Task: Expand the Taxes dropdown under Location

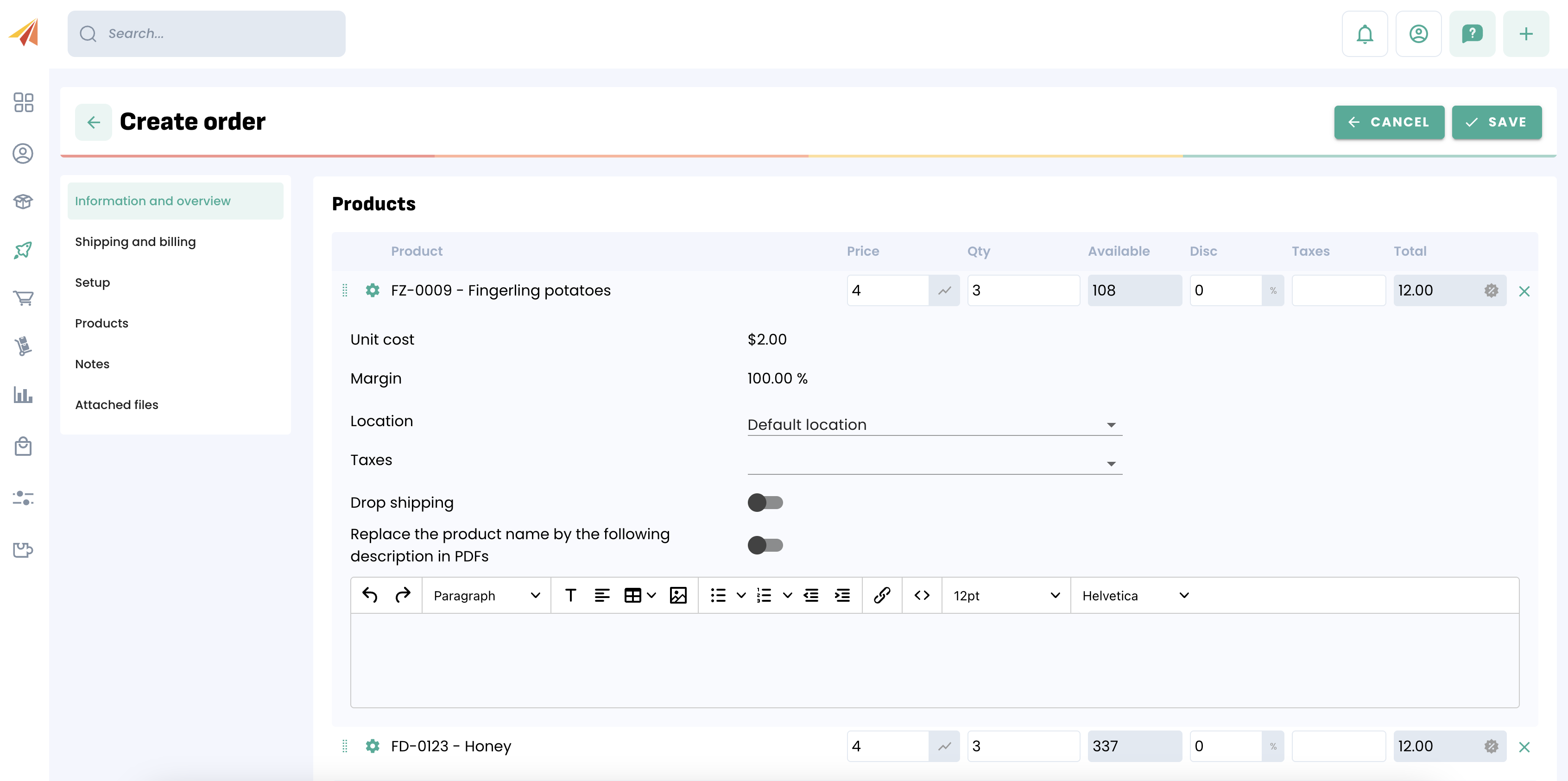Action: pyautogui.click(x=934, y=463)
